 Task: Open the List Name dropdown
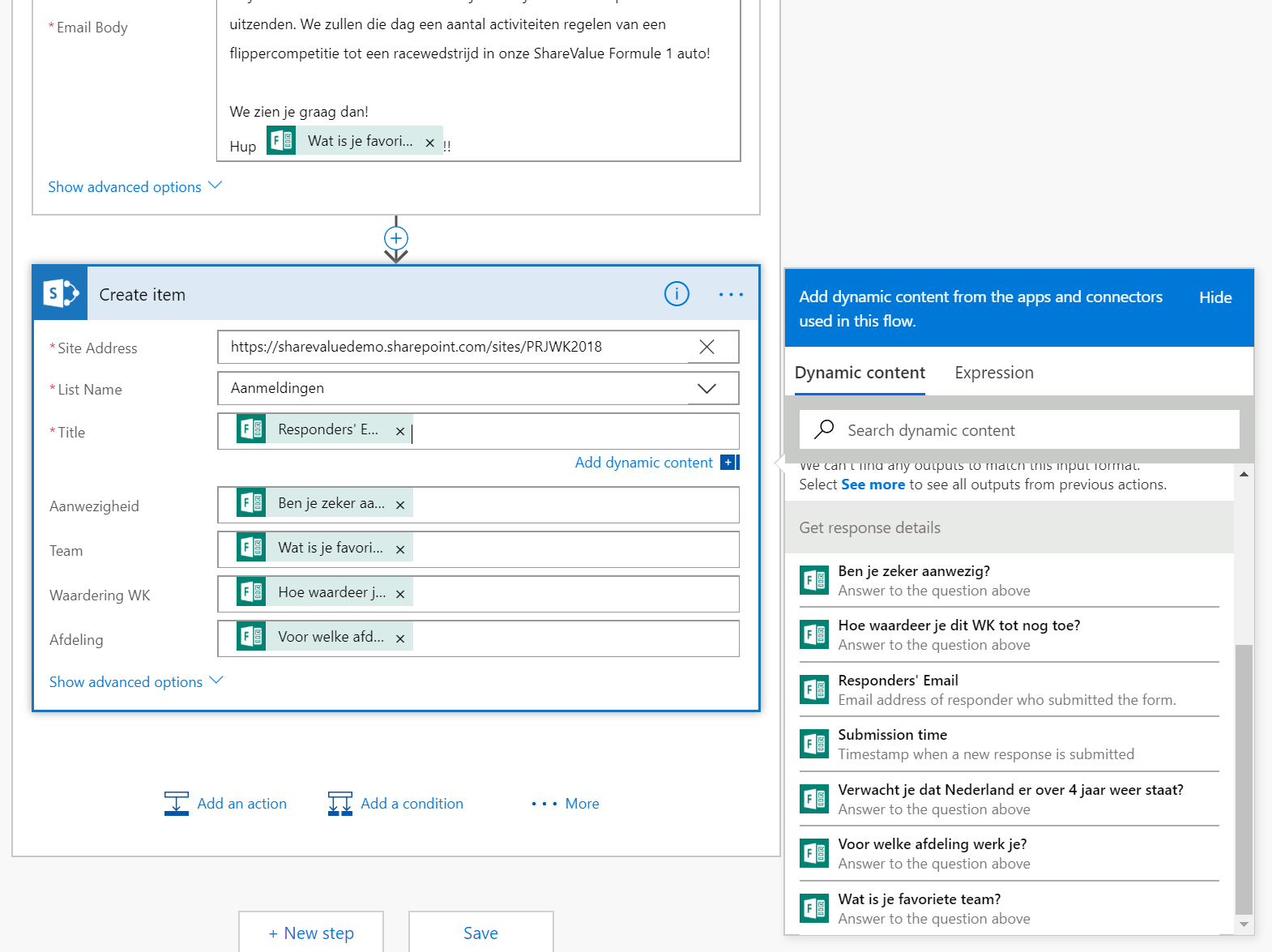pos(706,389)
